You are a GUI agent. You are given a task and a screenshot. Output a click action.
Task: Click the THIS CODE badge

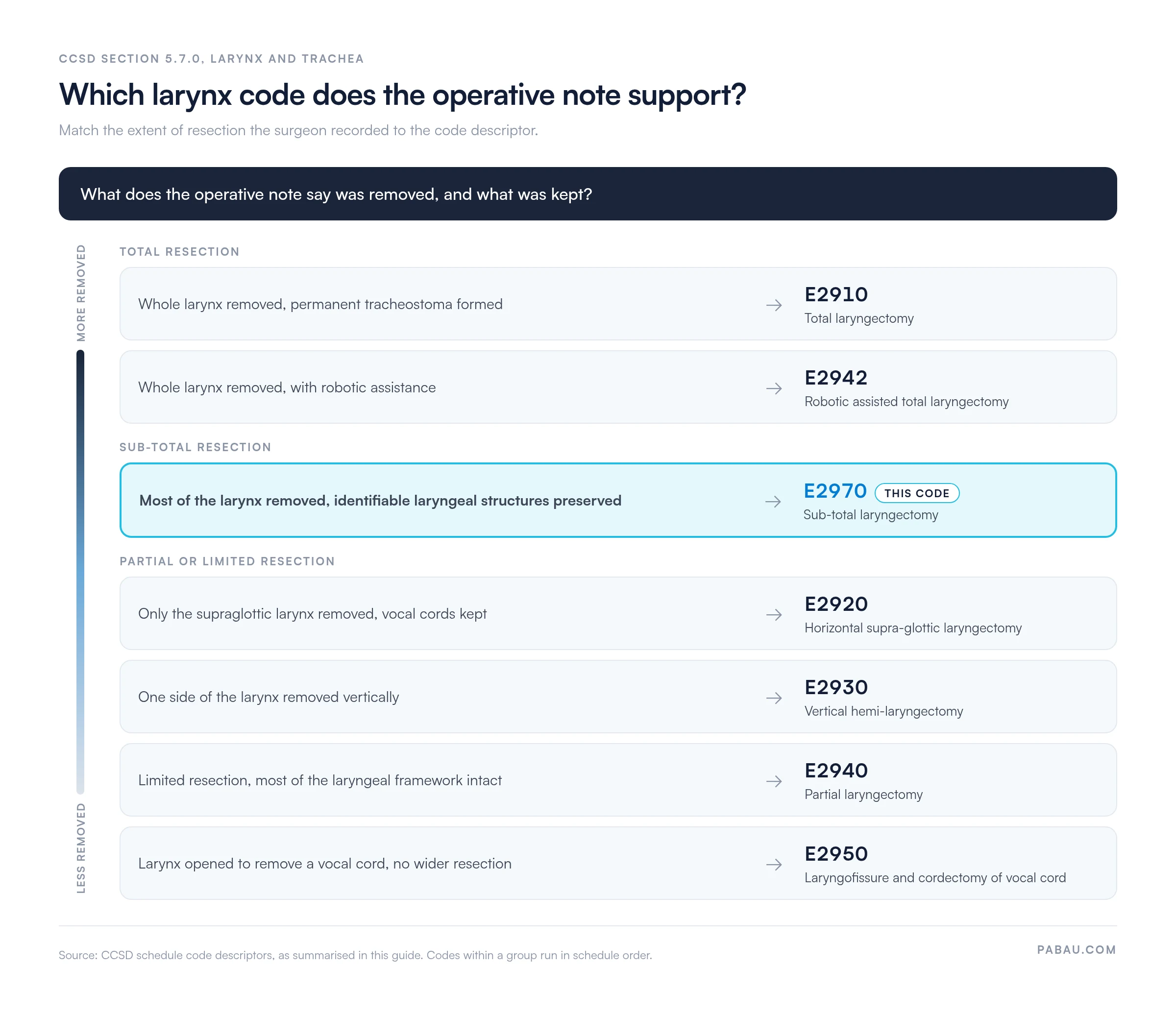[917, 493]
